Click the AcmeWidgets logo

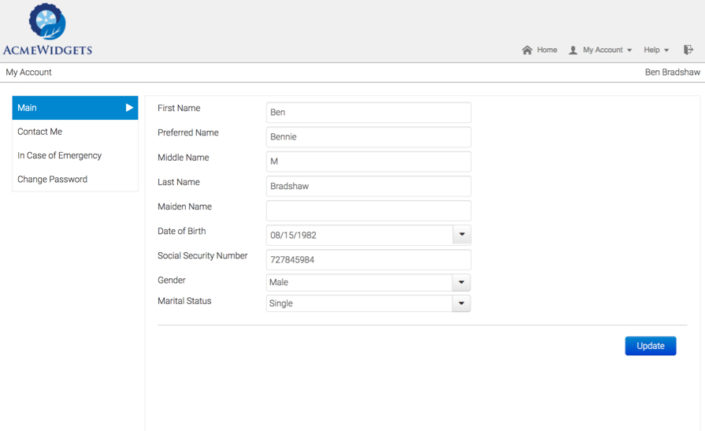47,30
